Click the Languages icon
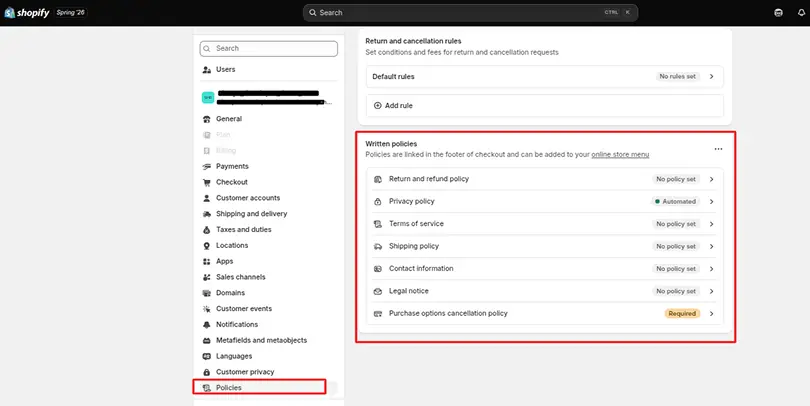810x406 pixels. pyautogui.click(x=207, y=356)
